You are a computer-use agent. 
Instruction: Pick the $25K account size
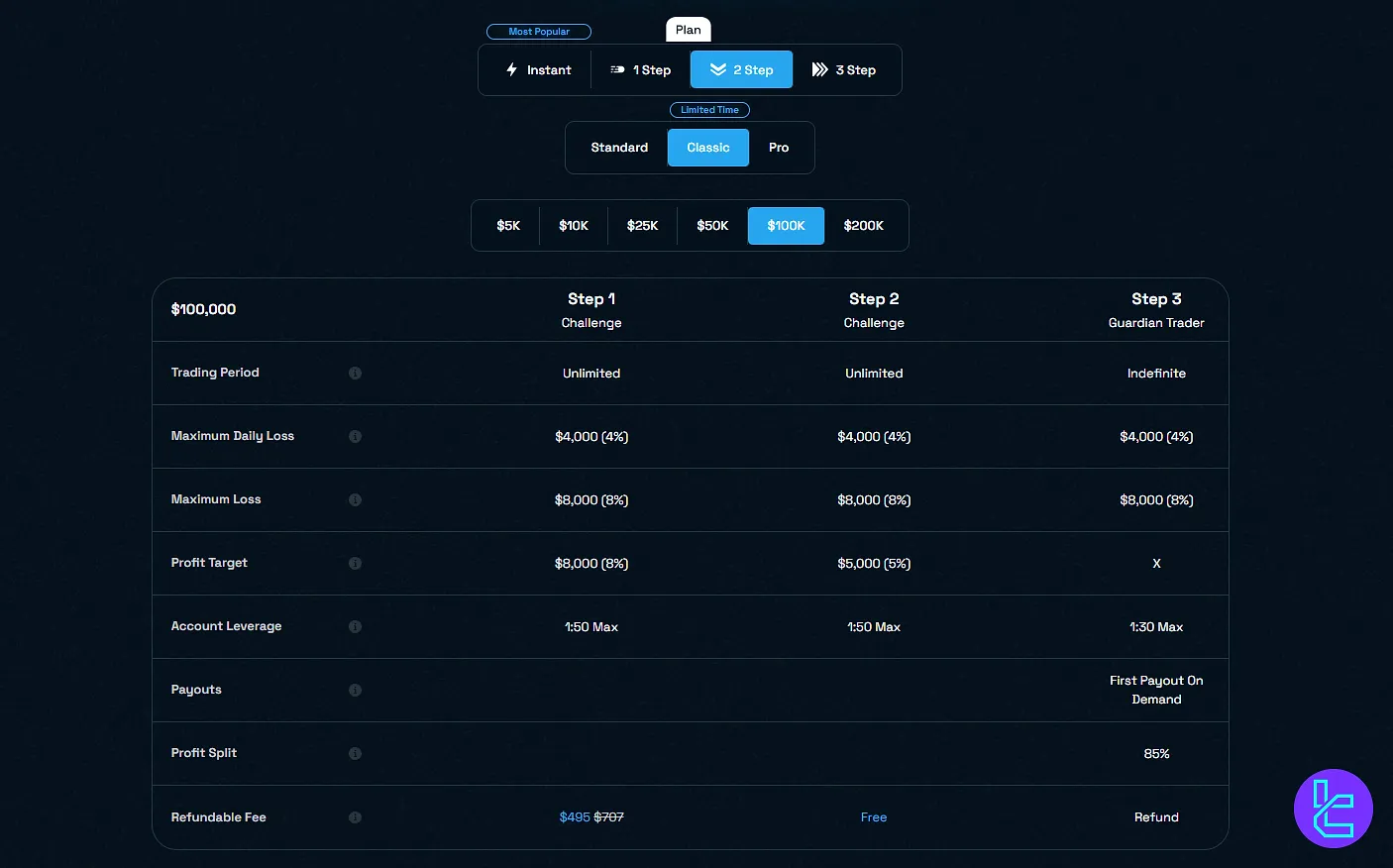point(642,226)
